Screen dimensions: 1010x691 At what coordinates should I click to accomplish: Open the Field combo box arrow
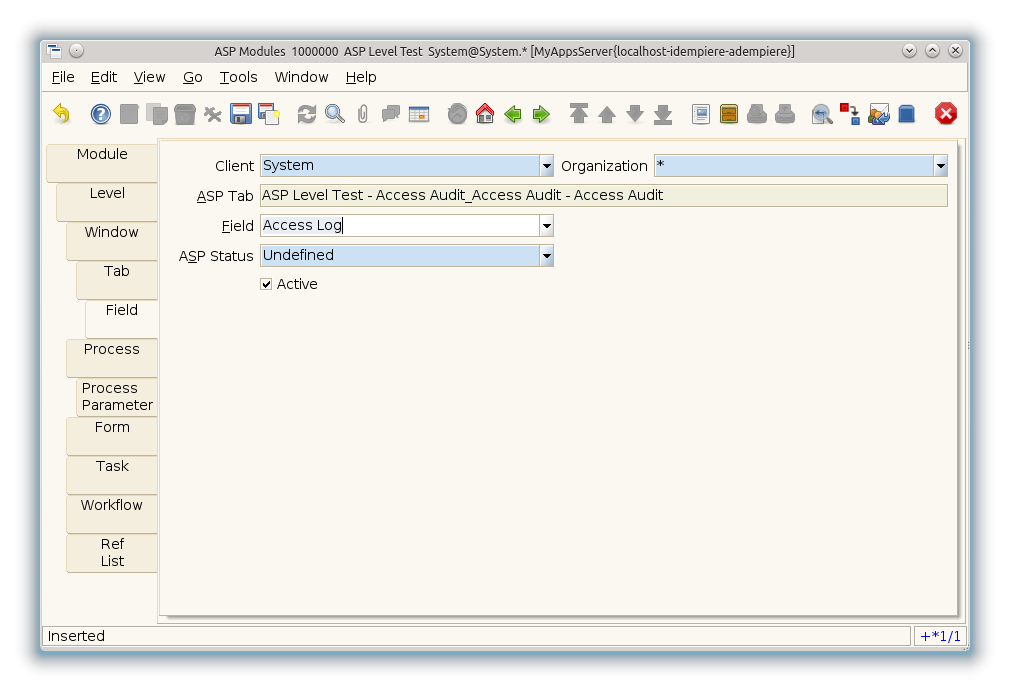point(546,226)
